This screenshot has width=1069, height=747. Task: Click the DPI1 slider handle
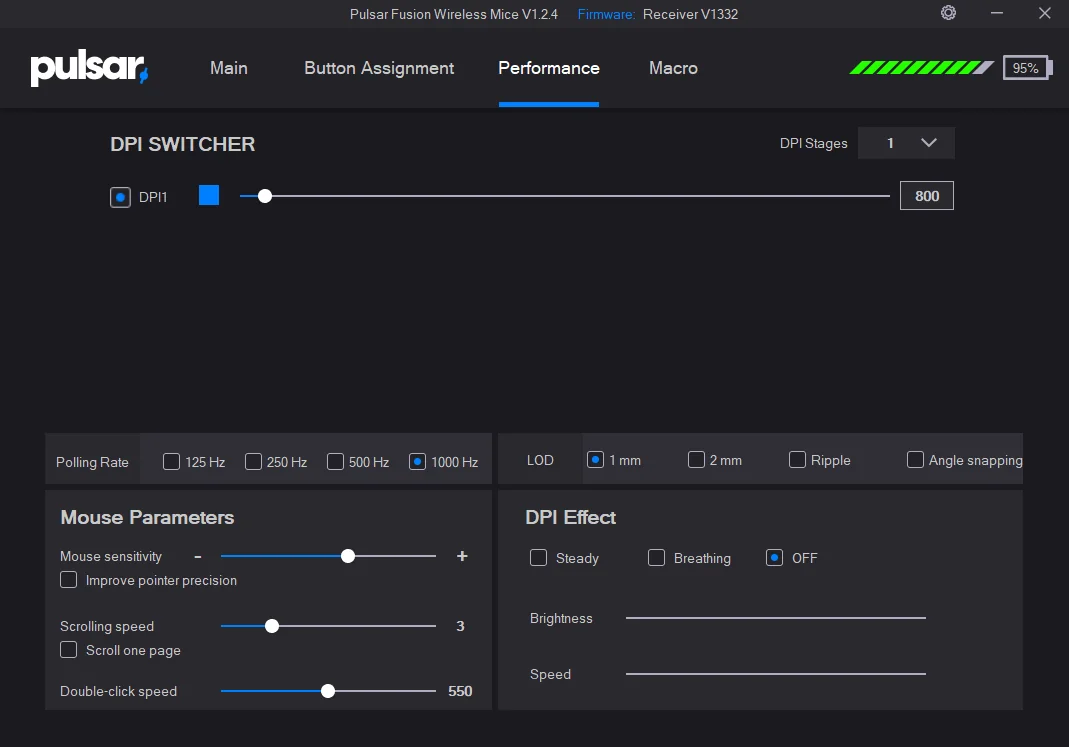pos(265,196)
